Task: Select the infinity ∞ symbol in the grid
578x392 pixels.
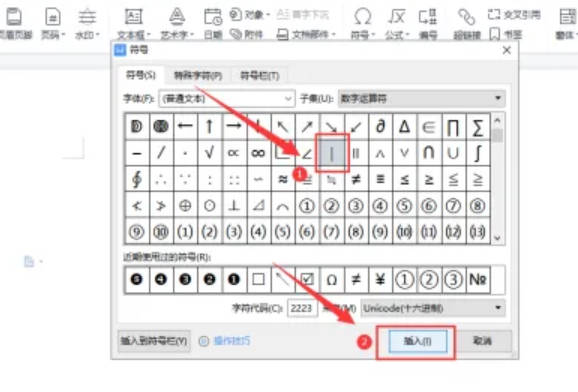Action: pyautogui.click(x=258, y=153)
